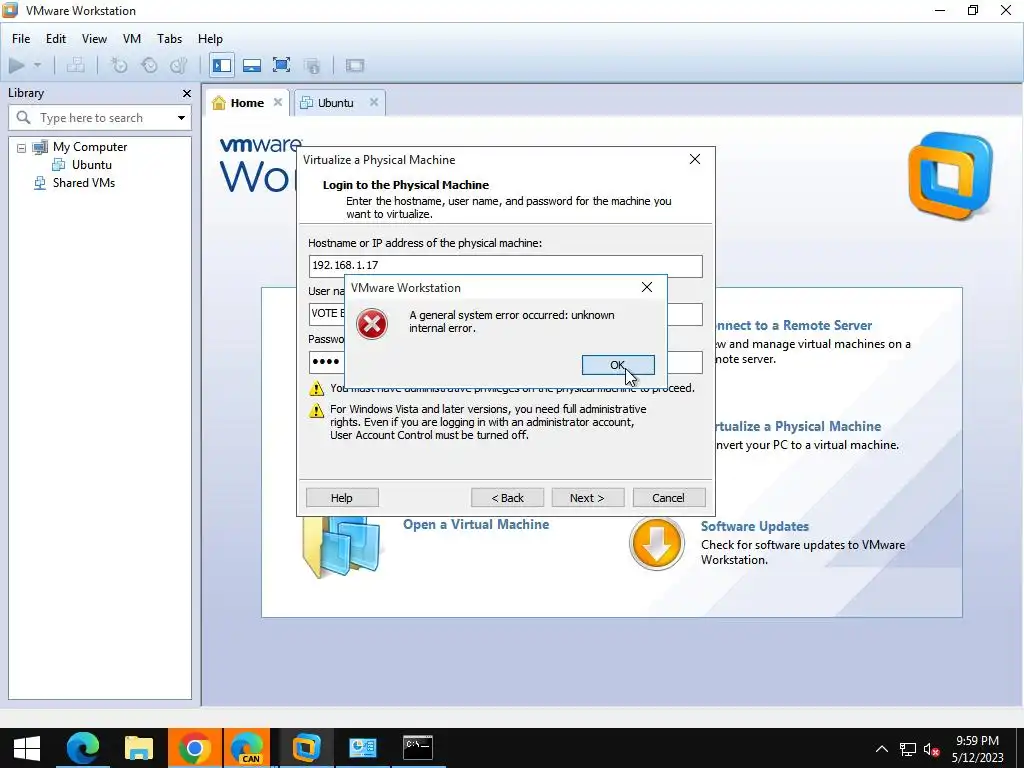The image size is (1024, 768).
Task: Close the Library panel
Action: tap(187, 93)
